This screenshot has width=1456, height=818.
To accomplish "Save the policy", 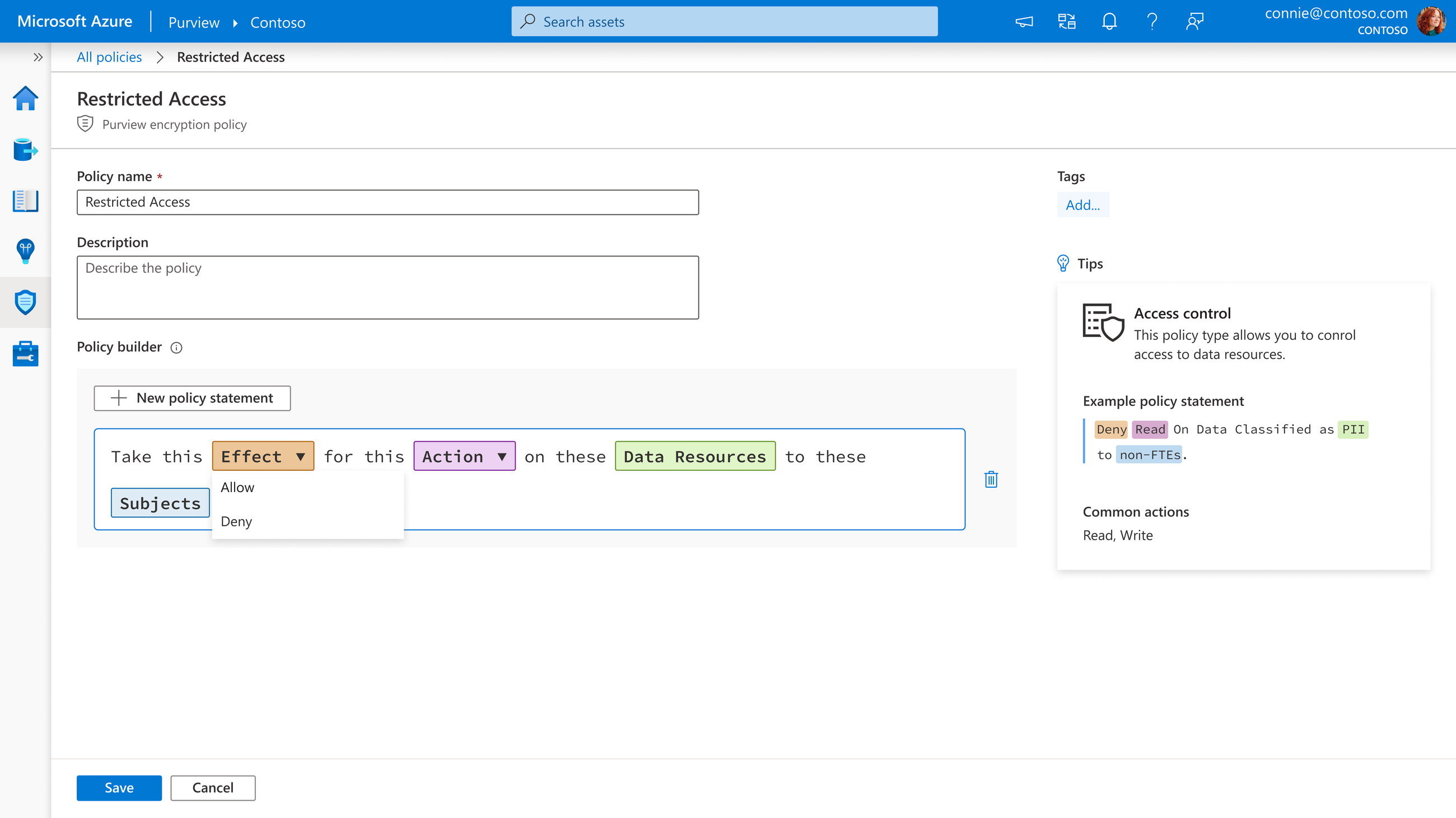I will (x=119, y=788).
